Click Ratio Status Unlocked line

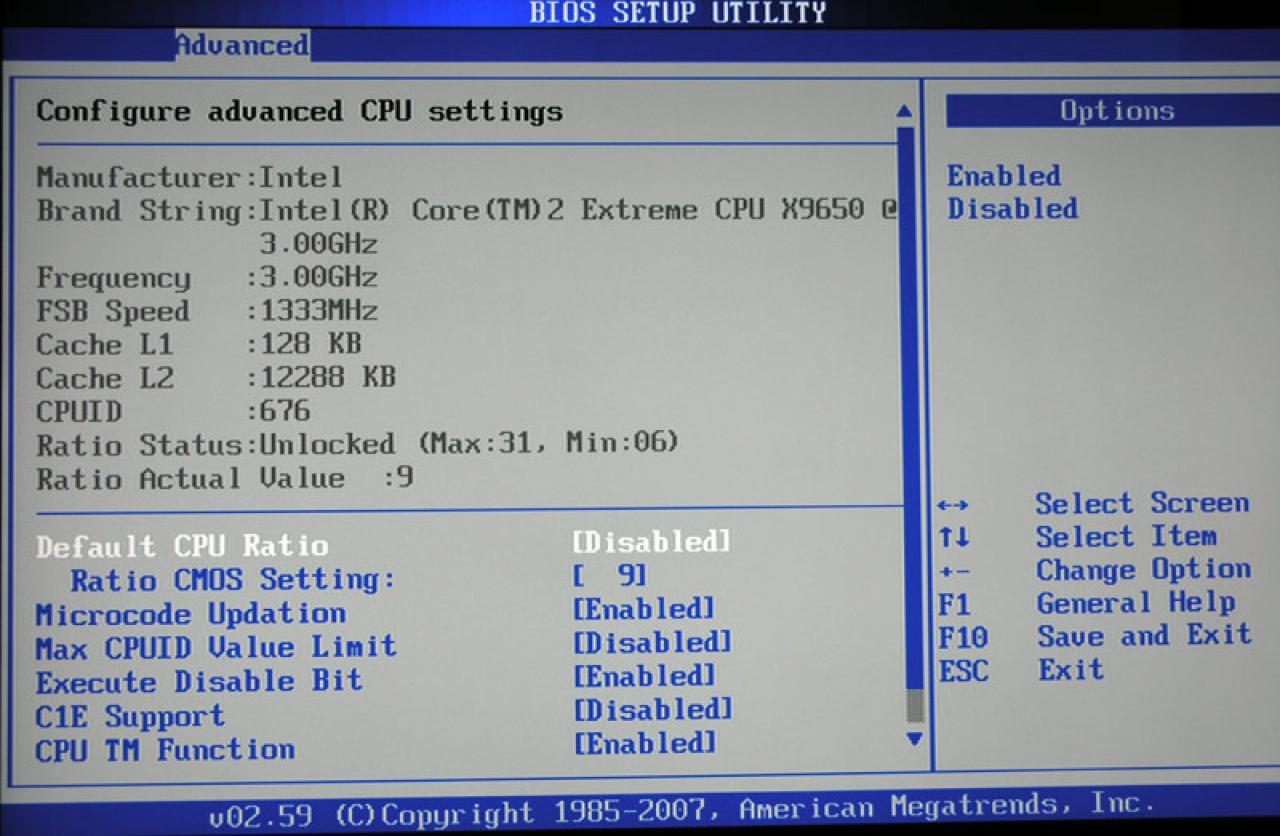[357, 445]
